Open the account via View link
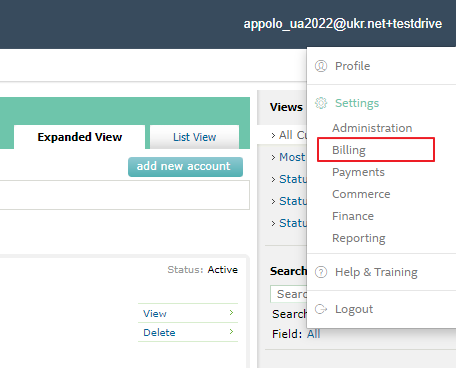Screen dimensions: 456x368 point(155,313)
